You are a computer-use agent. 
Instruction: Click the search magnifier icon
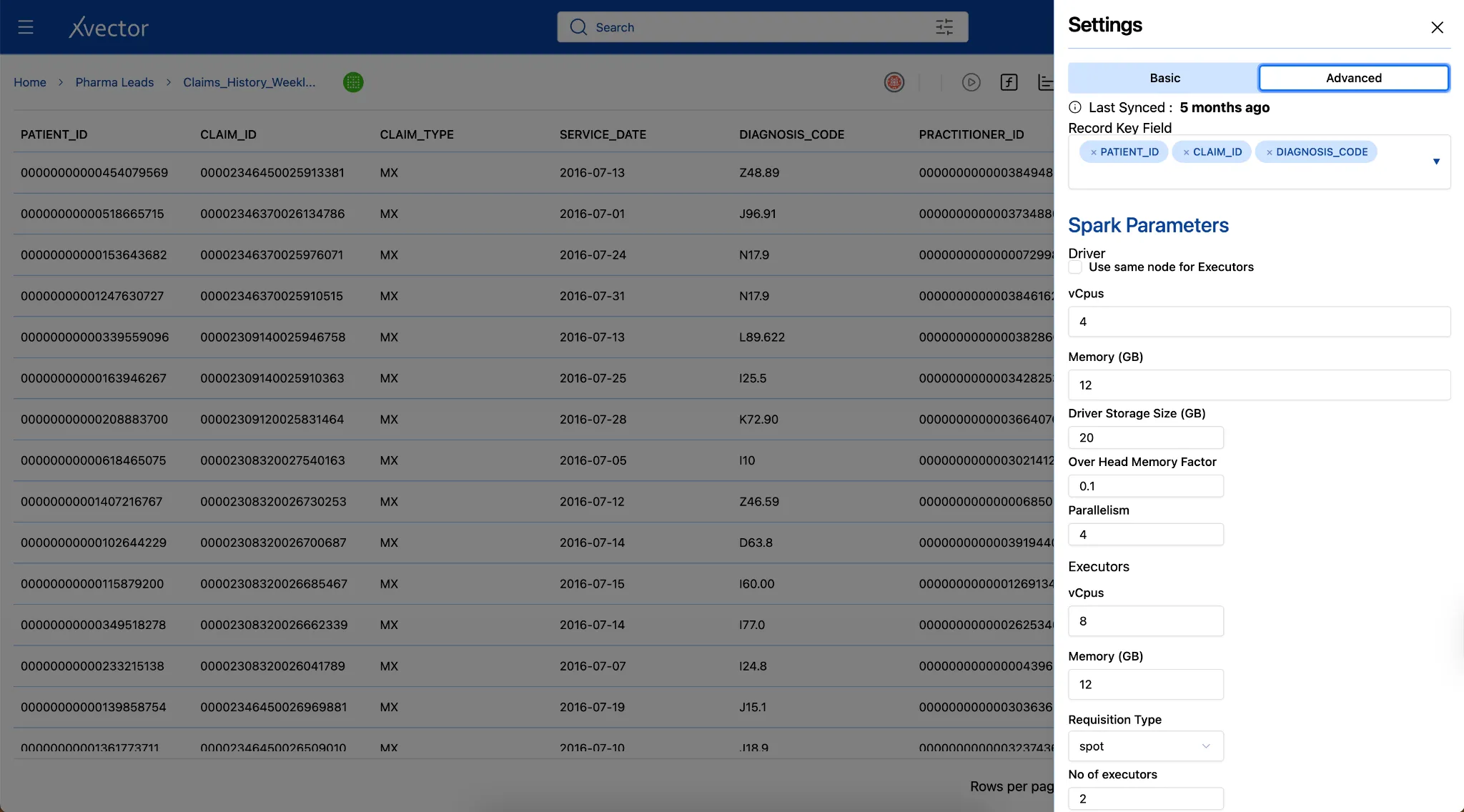coord(578,27)
